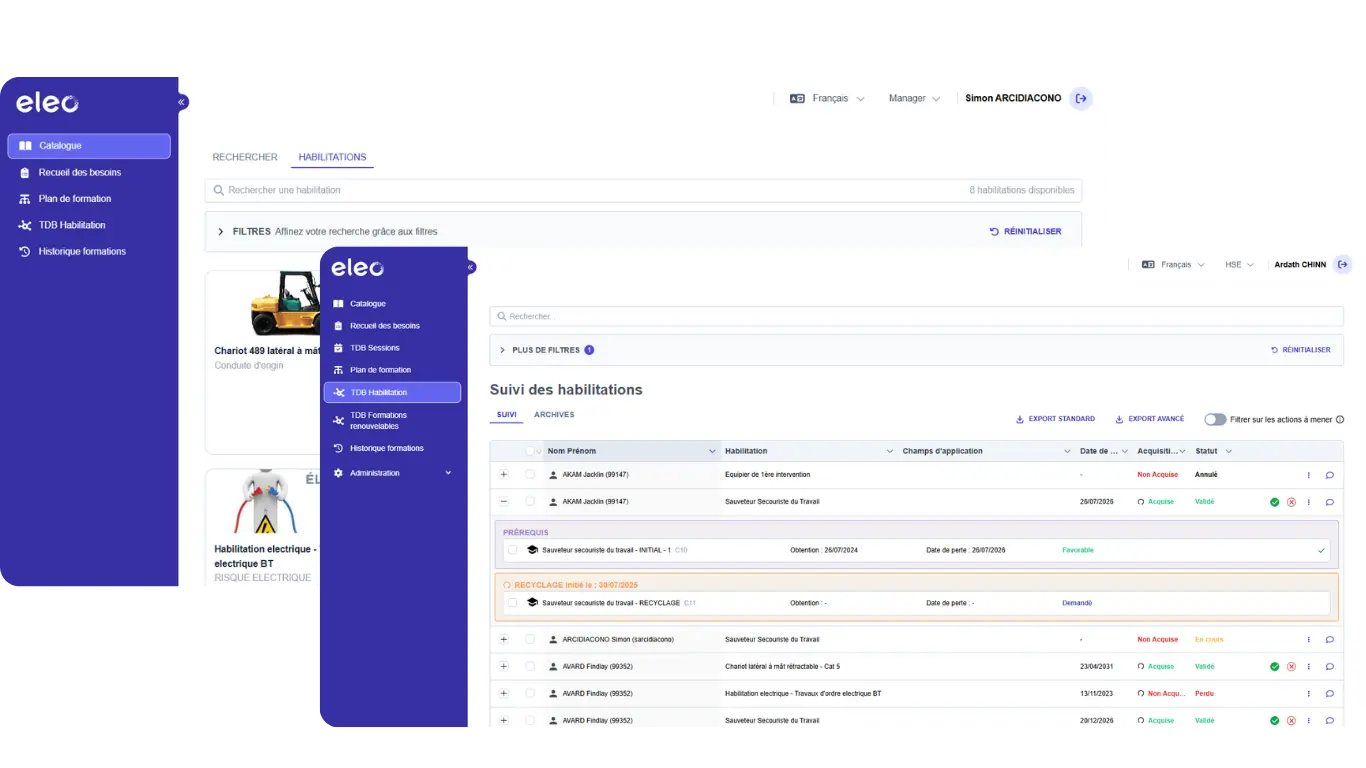1366x768 pixels.
Task: Collapse the front sidebar with the double-chevron icon
Action: [471, 267]
